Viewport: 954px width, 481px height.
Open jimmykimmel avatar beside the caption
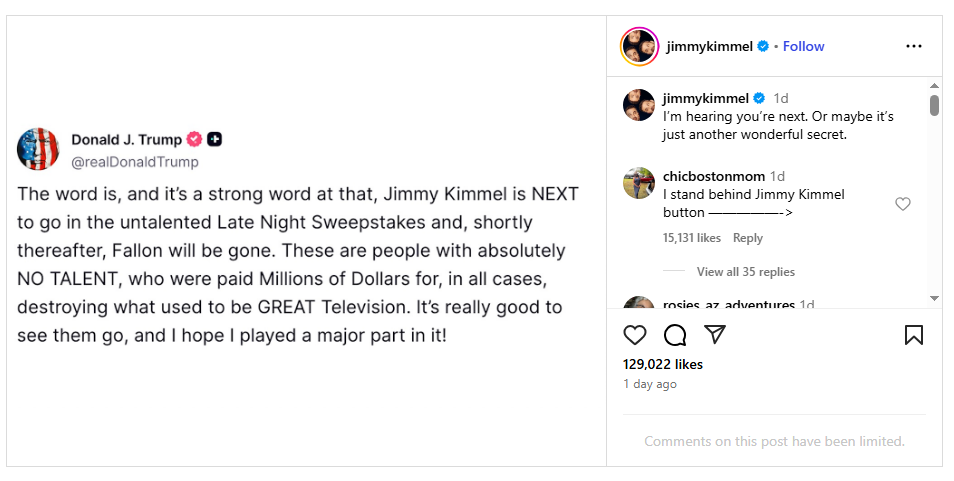639,105
